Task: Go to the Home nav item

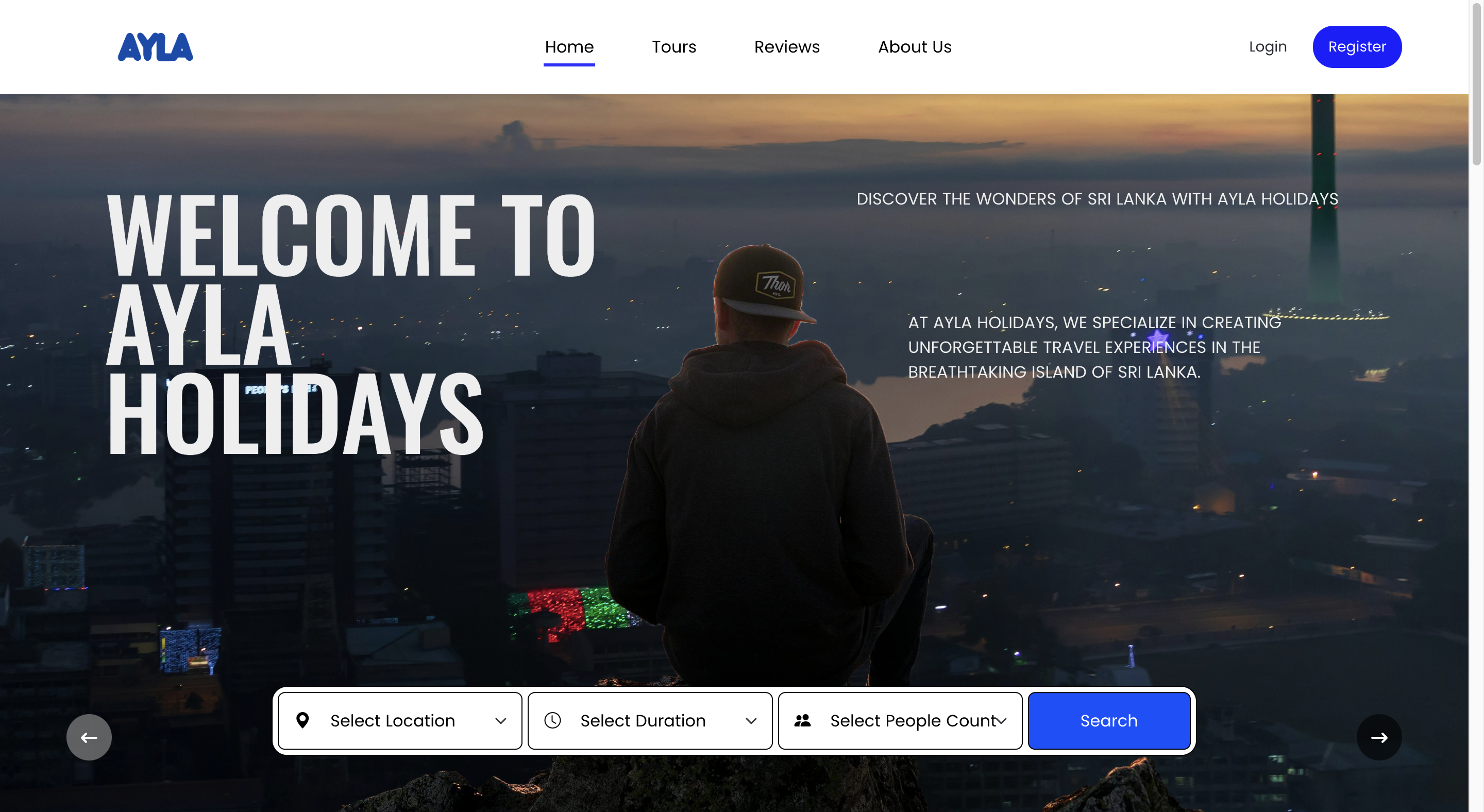Action: pyautogui.click(x=569, y=47)
